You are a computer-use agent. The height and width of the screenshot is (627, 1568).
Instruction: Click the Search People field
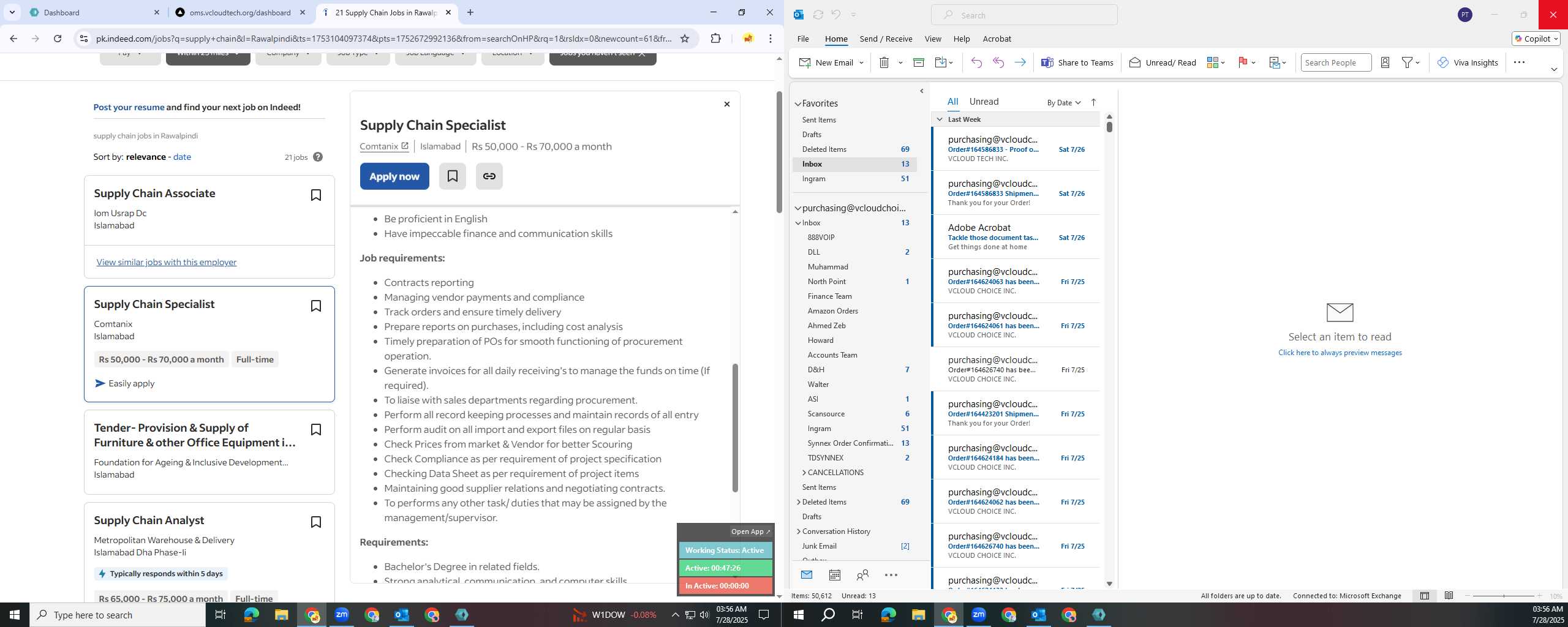coord(1335,62)
